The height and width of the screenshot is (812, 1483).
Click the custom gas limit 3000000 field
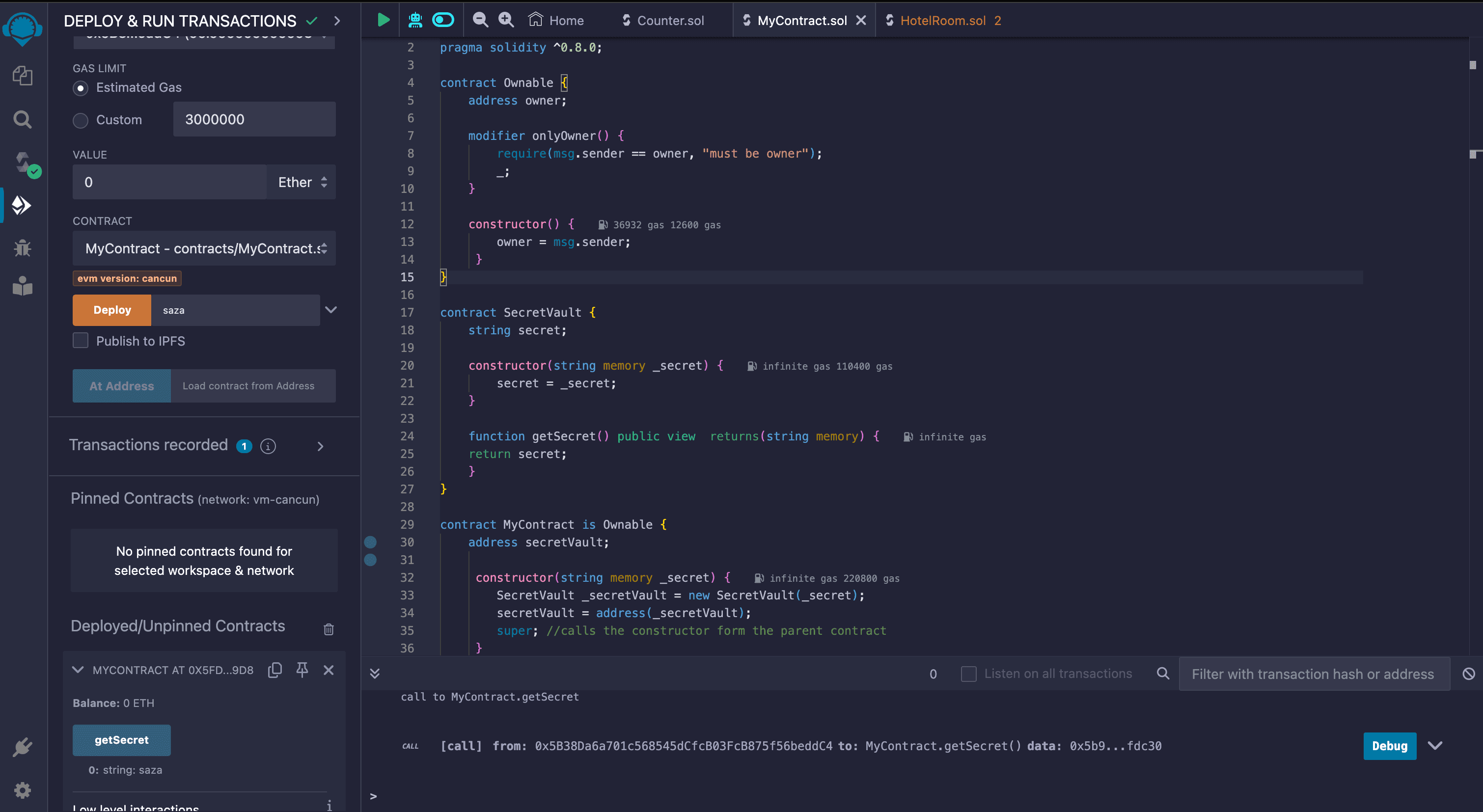[254, 119]
